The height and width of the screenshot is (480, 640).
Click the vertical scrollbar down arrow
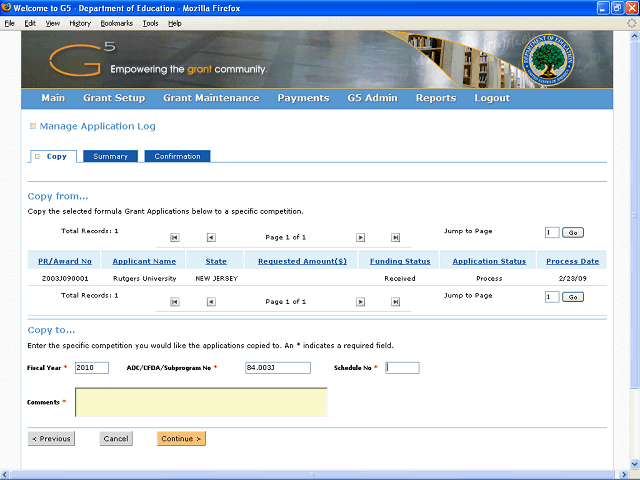point(635,464)
